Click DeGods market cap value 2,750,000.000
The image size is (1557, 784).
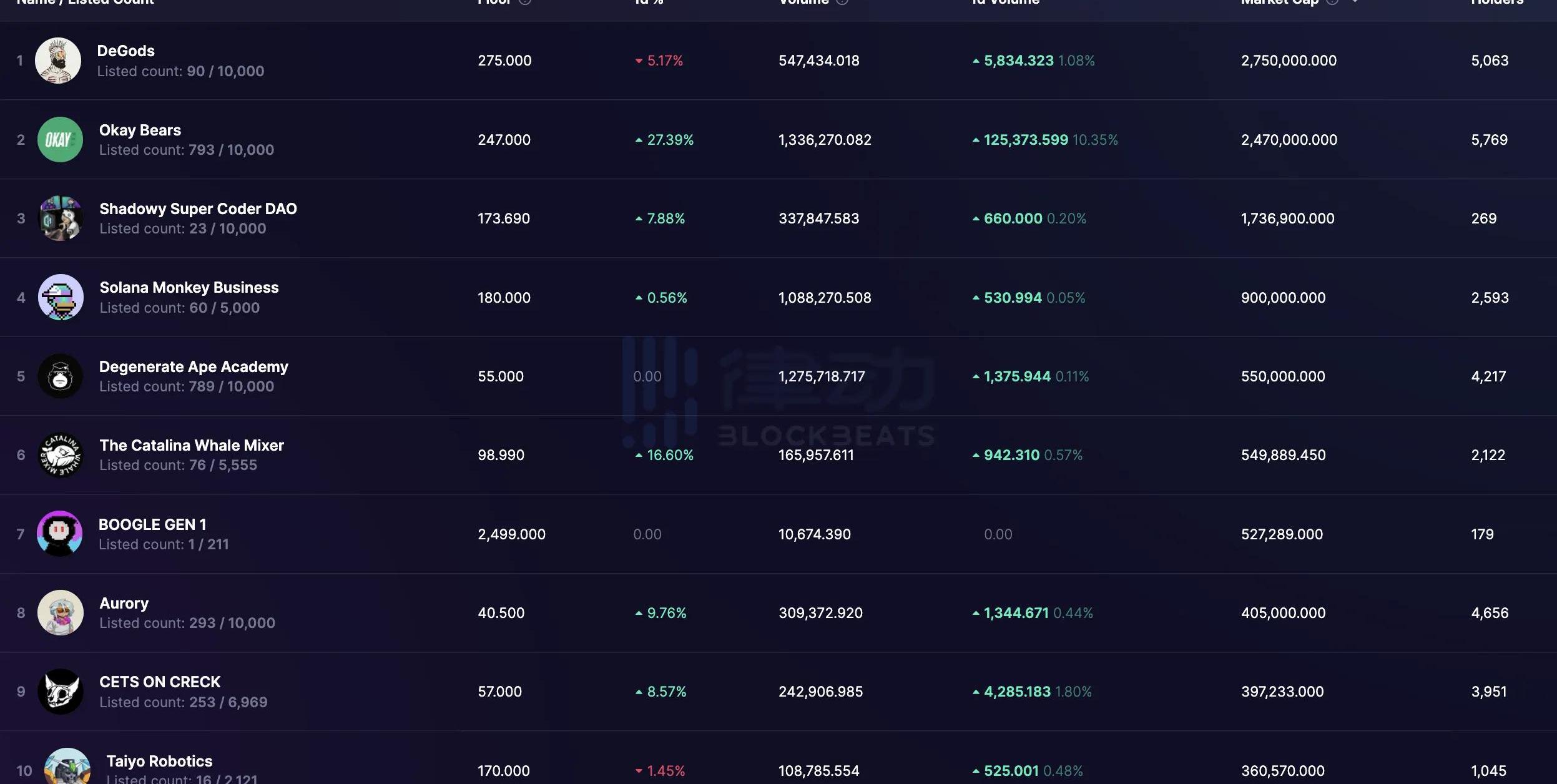pyautogui.click(x=1289, y=61)
